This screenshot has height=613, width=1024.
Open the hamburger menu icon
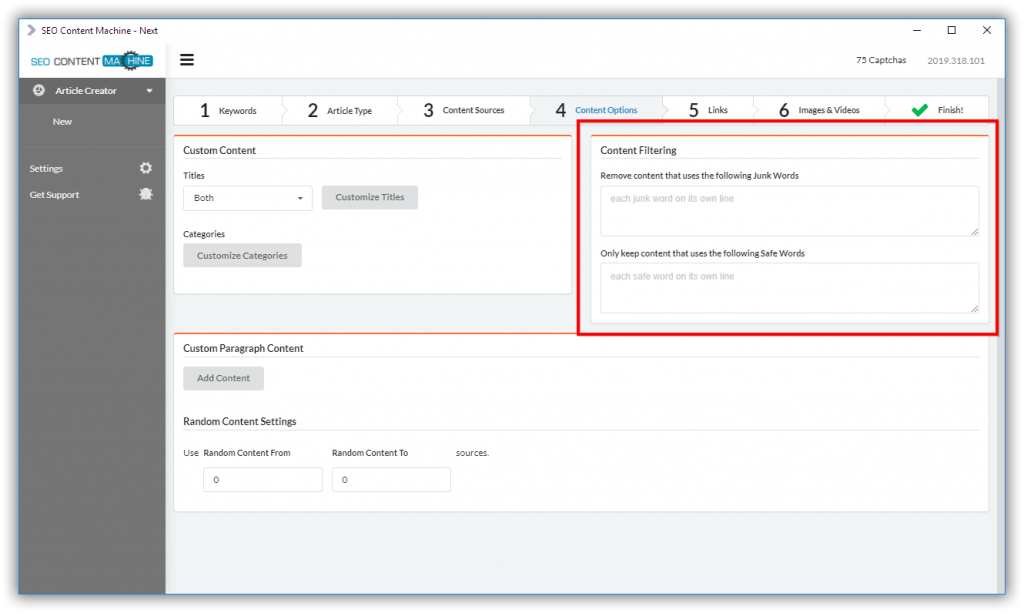tap(187, 60)
